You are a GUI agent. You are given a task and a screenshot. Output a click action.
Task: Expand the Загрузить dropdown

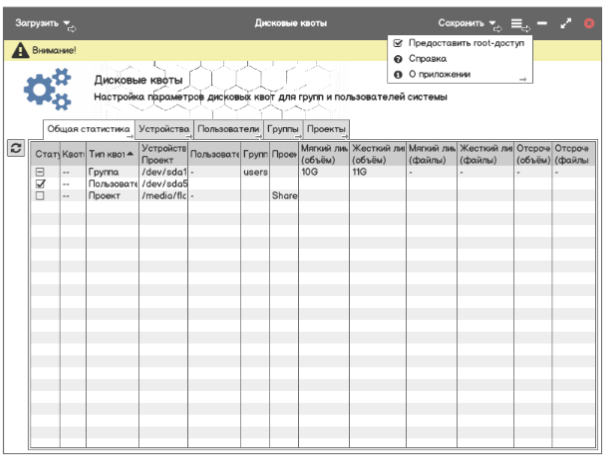43,22
